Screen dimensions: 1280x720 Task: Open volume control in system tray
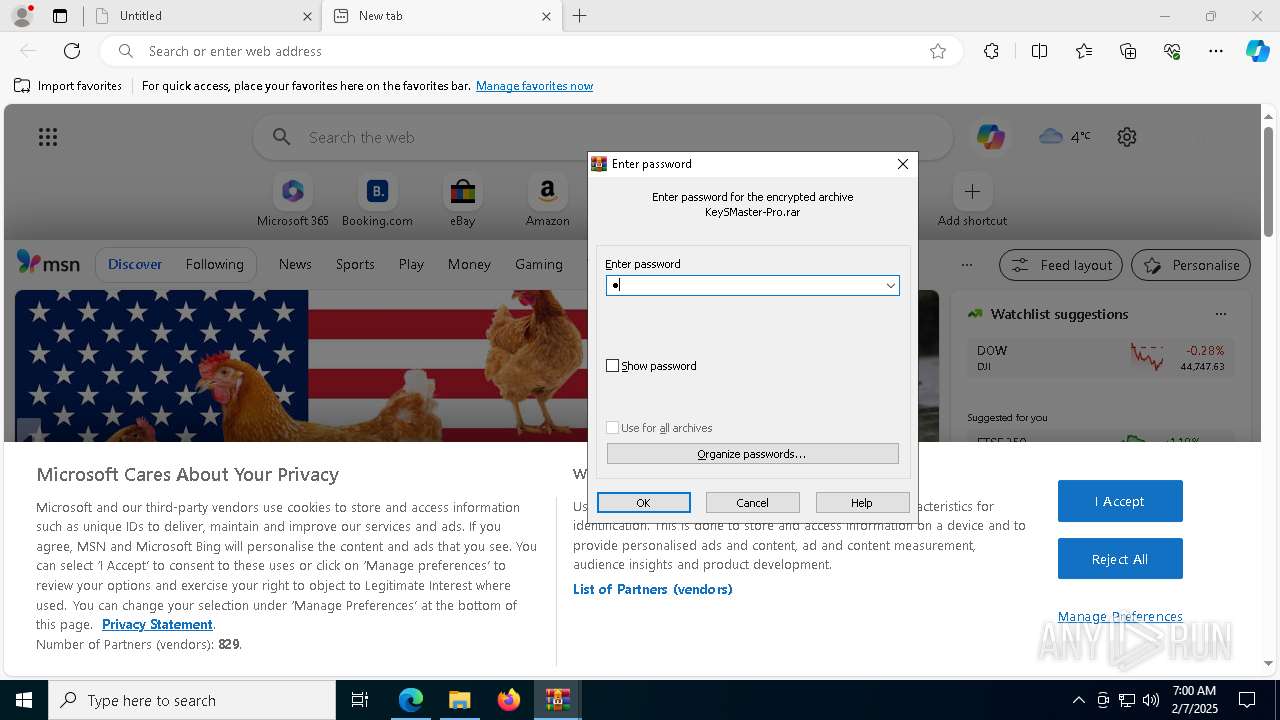click(1151, 700)
